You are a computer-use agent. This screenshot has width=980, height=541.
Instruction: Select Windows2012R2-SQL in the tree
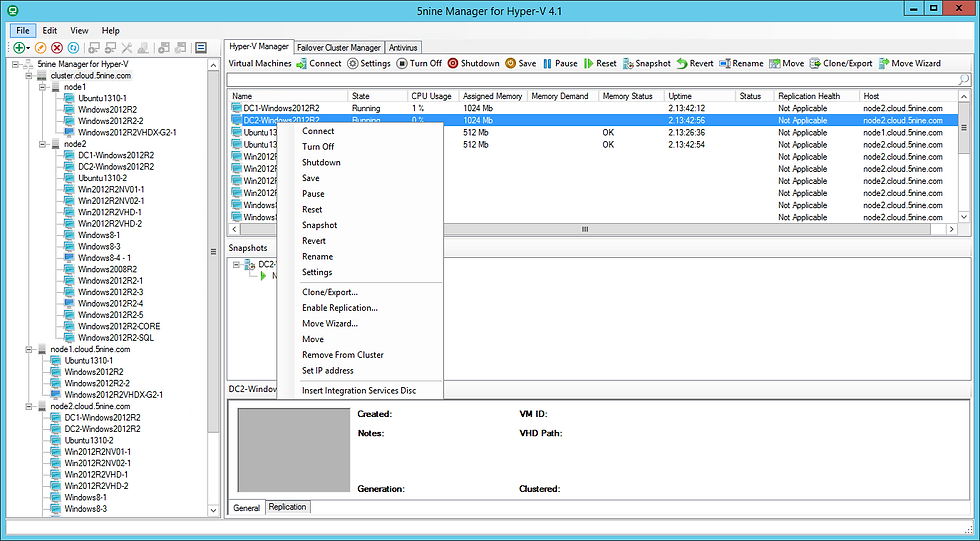[115, 337]
